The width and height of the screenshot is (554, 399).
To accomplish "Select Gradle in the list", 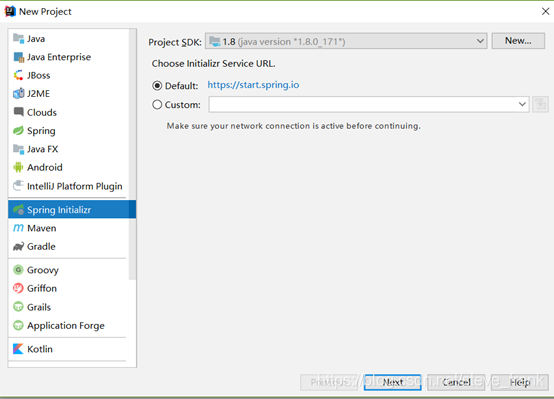I will (70, 246).
